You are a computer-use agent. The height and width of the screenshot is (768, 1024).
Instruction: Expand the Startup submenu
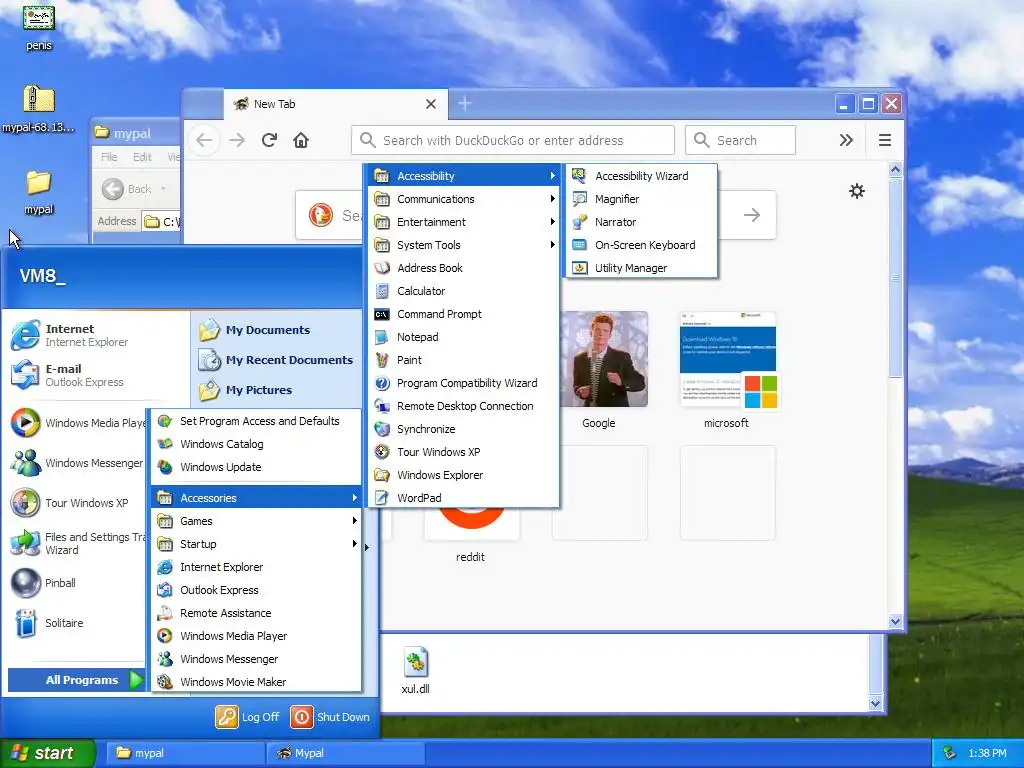click(257, 544)
